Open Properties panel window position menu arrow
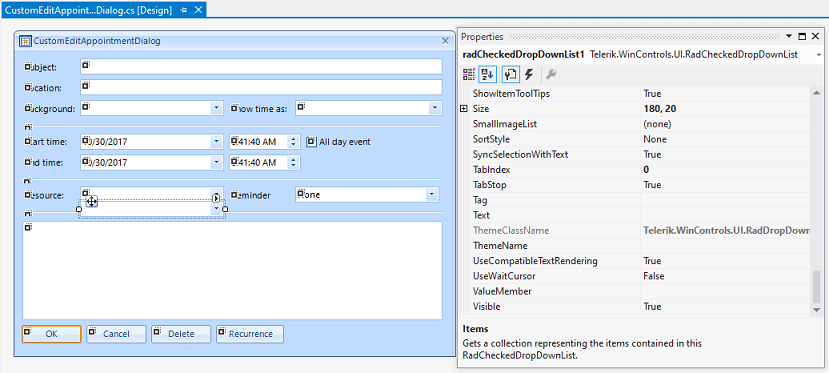829x373 pixels. (x=789, y=36)
